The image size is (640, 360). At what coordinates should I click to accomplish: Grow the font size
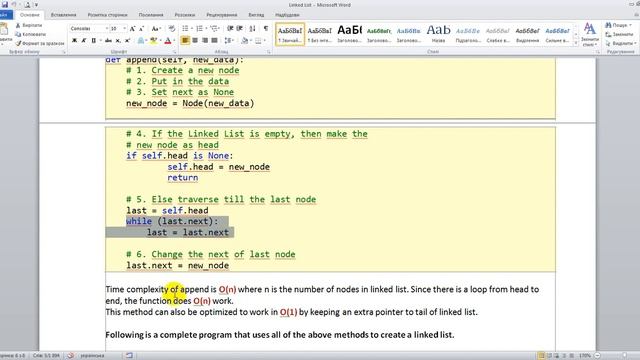(132, 29)
